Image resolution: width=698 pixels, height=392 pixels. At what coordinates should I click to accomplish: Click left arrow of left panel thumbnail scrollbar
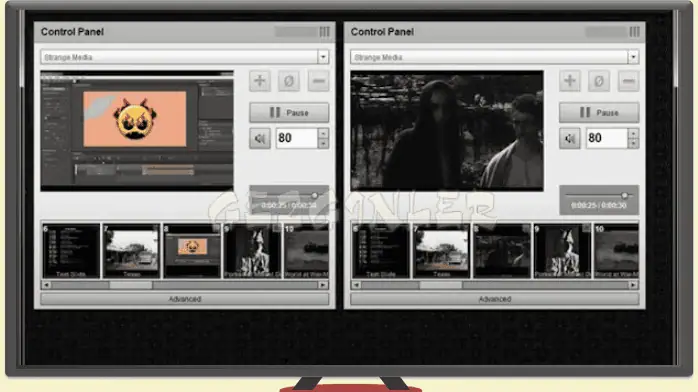[46, 285]
